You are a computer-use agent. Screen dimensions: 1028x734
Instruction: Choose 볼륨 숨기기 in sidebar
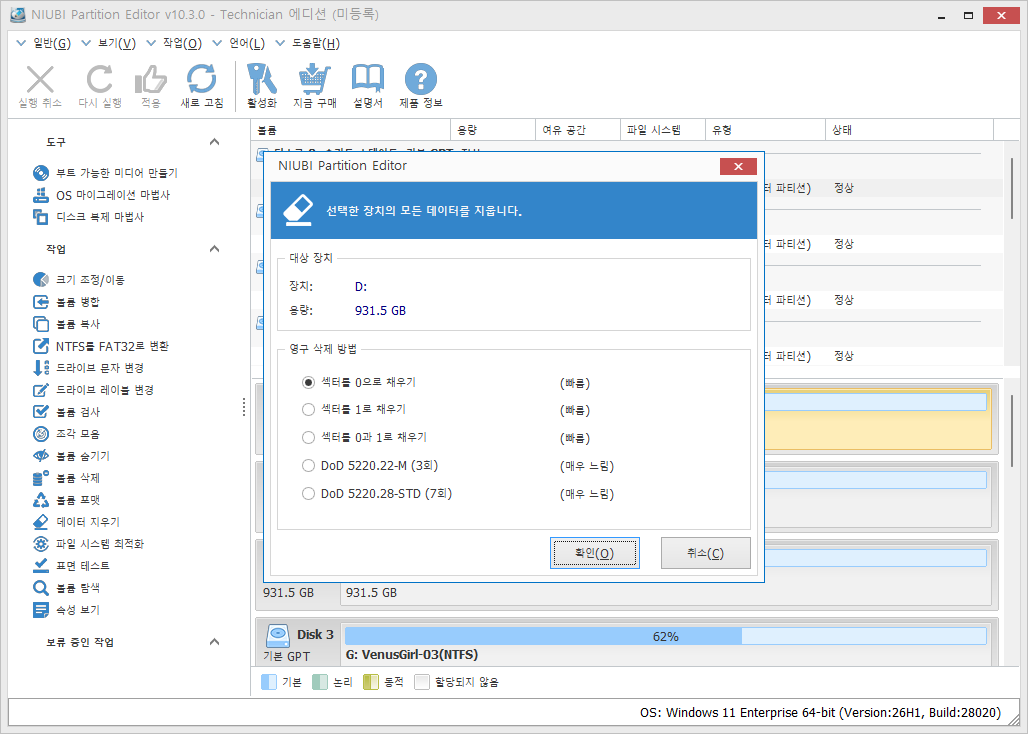[x=71, y=456]
